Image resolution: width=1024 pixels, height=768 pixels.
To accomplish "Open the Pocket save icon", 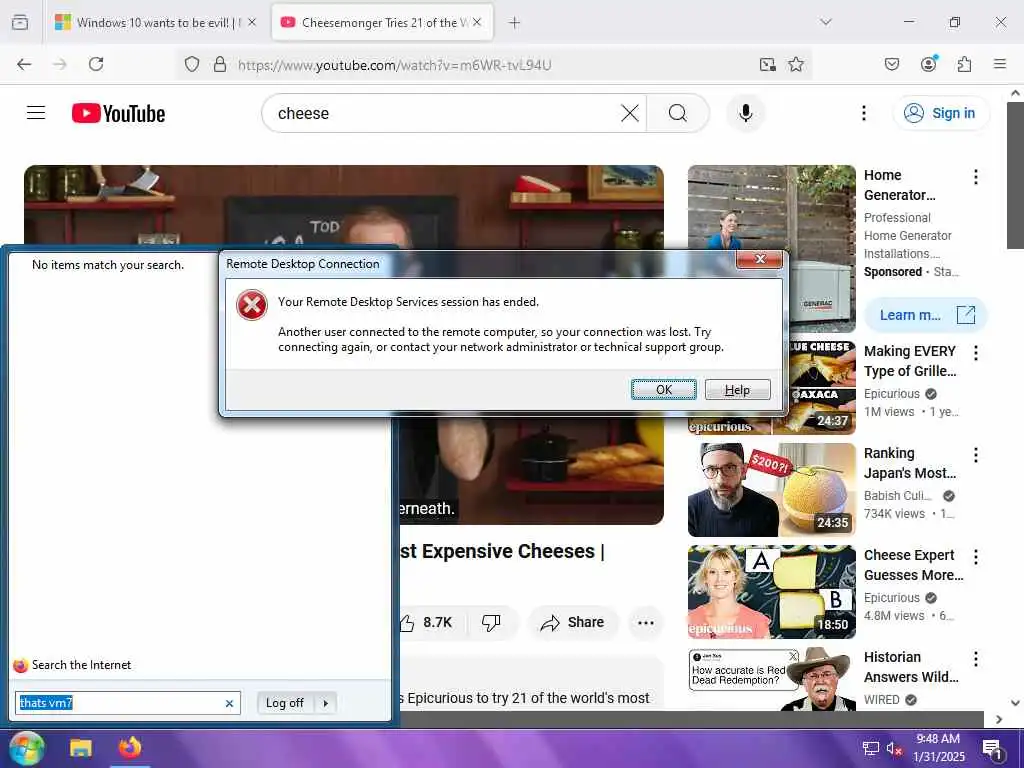I will pyautogui.click(x=891, y=64).
